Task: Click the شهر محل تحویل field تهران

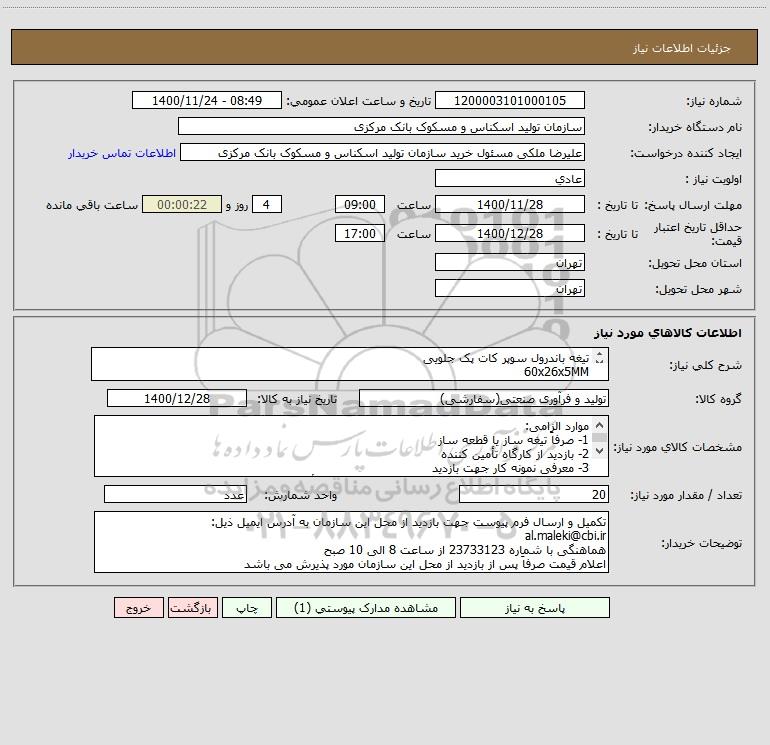Action: click(x=510, y=288)
